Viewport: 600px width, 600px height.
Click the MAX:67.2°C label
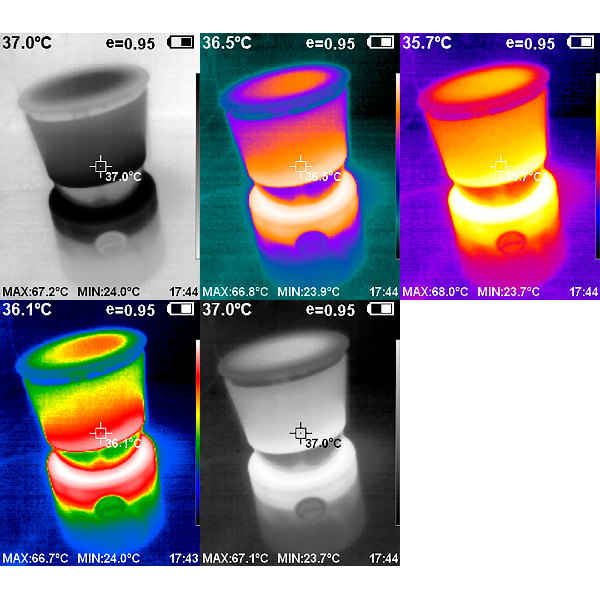coord(35,292)
